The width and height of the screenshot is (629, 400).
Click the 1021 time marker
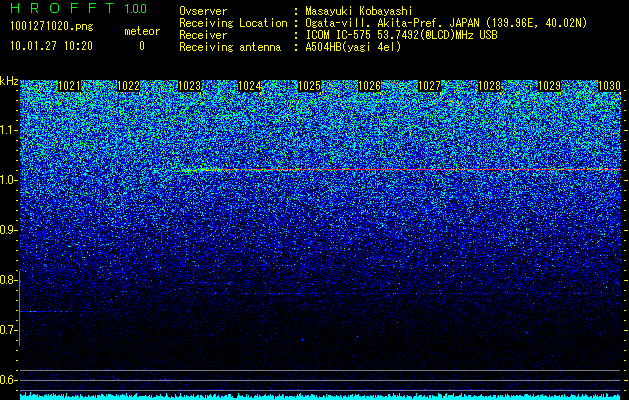(x=69, y=86)
